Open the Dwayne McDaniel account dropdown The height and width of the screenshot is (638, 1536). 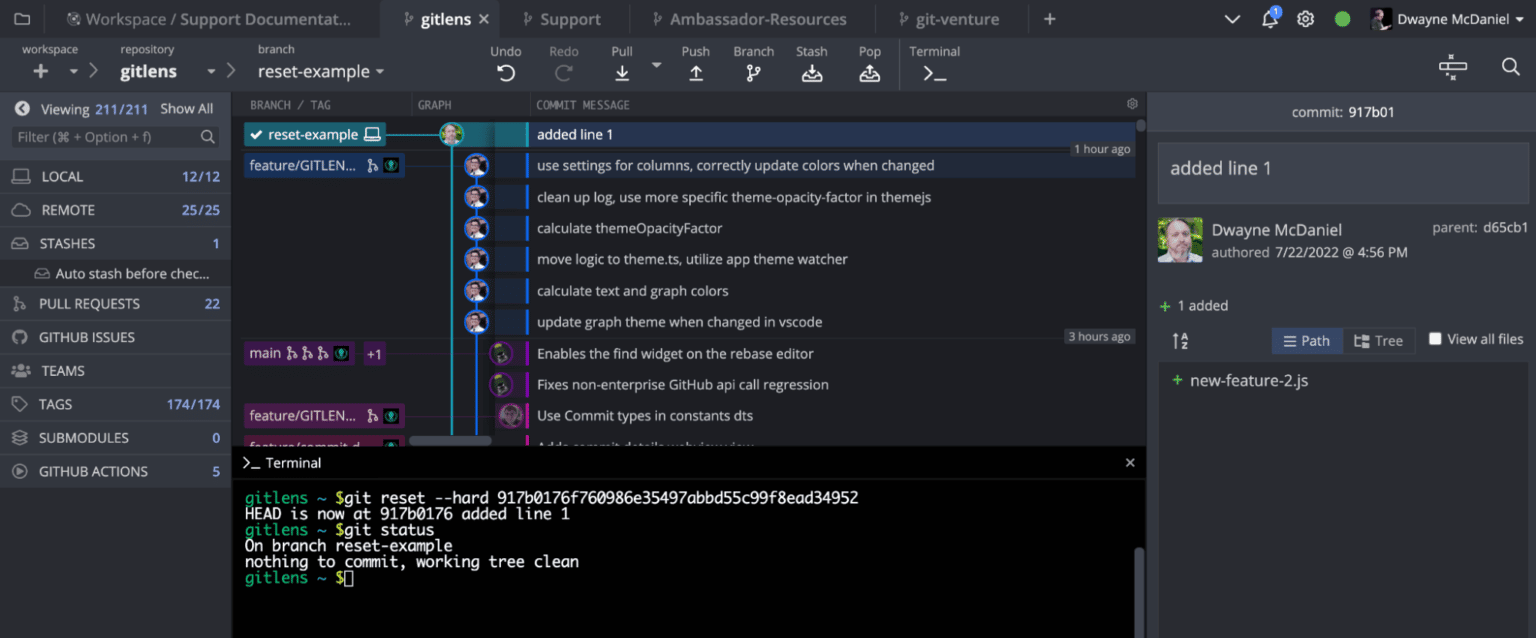point(1452,19)
